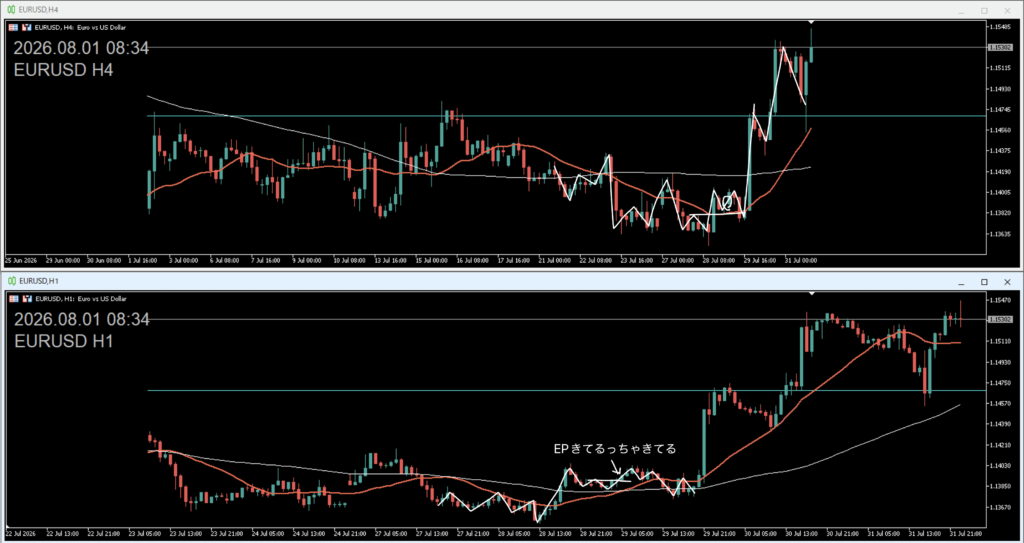Click the chart shift triangle in H4 chart
Viewport: 1024px width, 543px height.
(x=811, y=23)
